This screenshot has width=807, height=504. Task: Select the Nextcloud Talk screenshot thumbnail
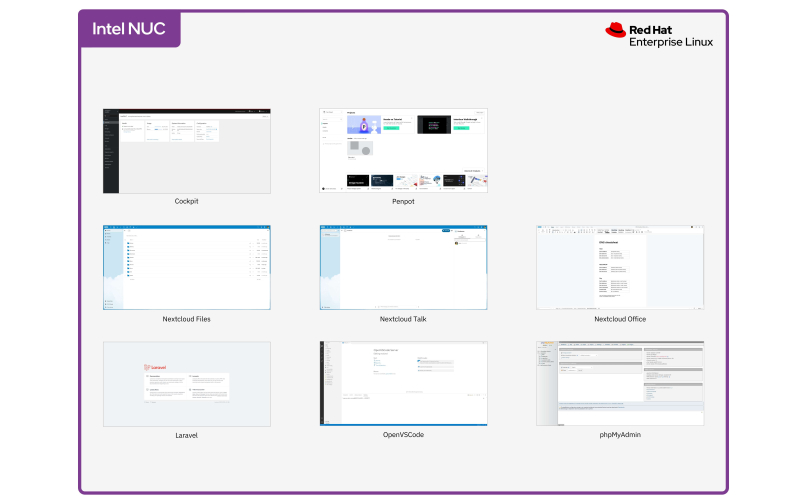[x=403, y=267]
